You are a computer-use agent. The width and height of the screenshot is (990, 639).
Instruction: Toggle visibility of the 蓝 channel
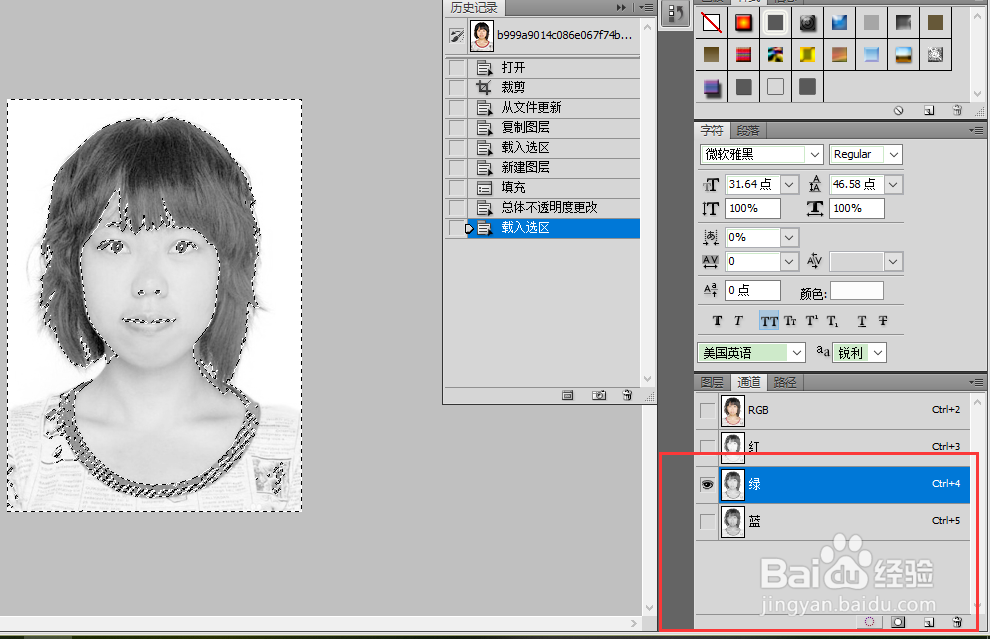pyautogui.click(x=707, y=522)
